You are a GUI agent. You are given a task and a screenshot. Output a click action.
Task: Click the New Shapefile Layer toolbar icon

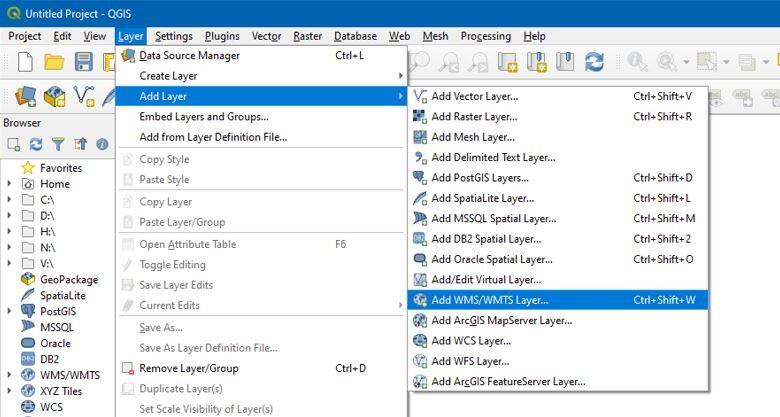(x=84, y=96)
